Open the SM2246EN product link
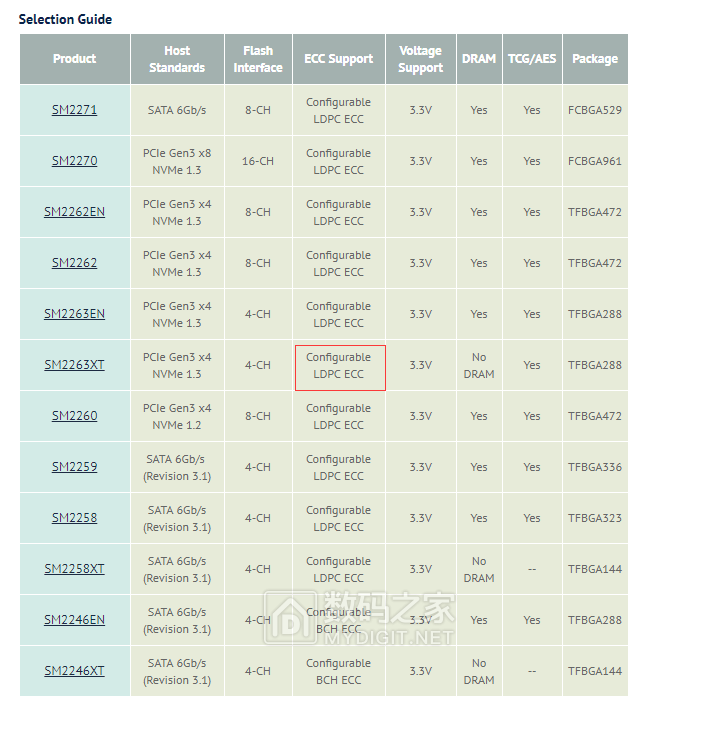Viewport: 721px width, 739px height. pos(74,620)
